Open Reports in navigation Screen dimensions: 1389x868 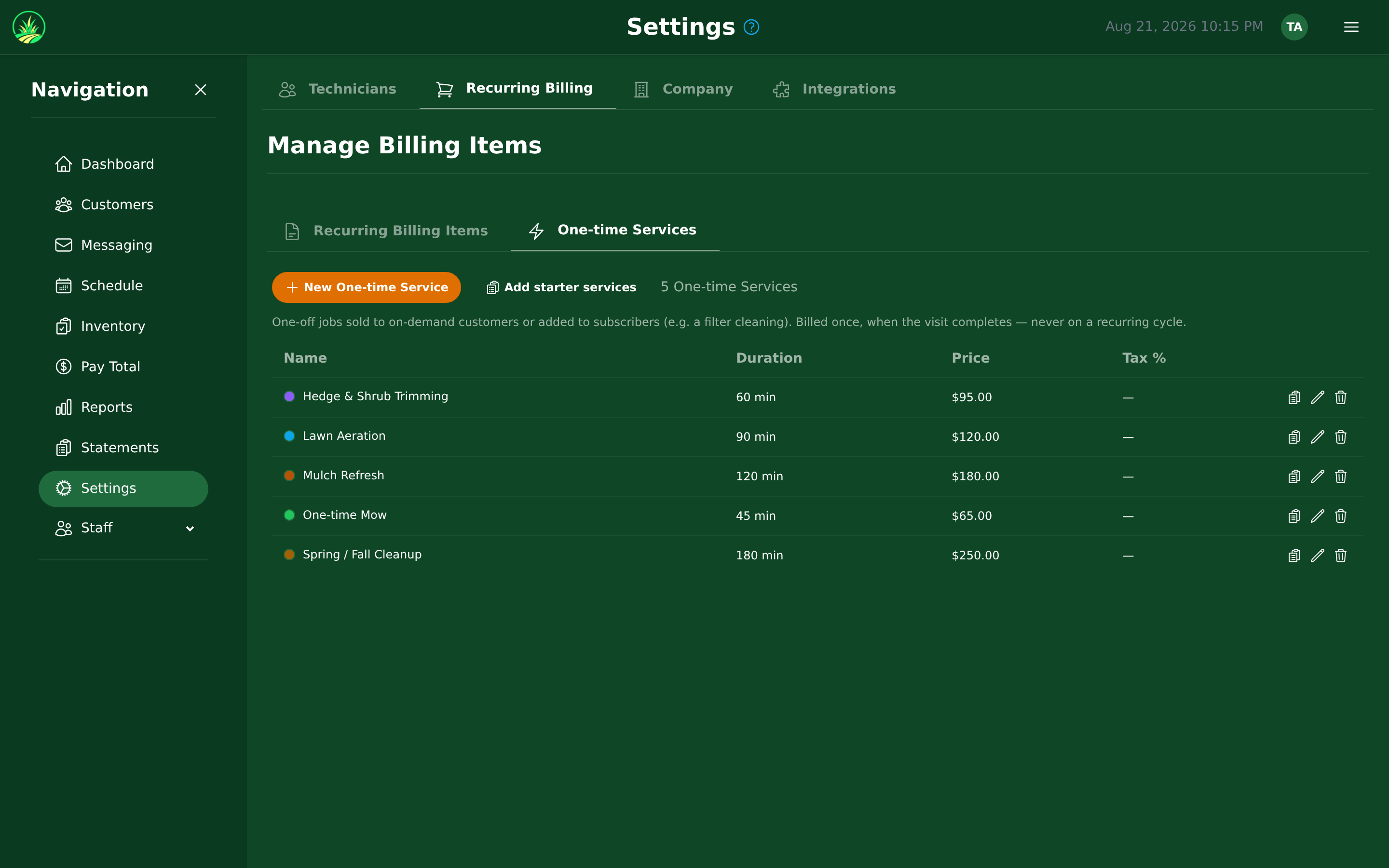tap(123, 407)
